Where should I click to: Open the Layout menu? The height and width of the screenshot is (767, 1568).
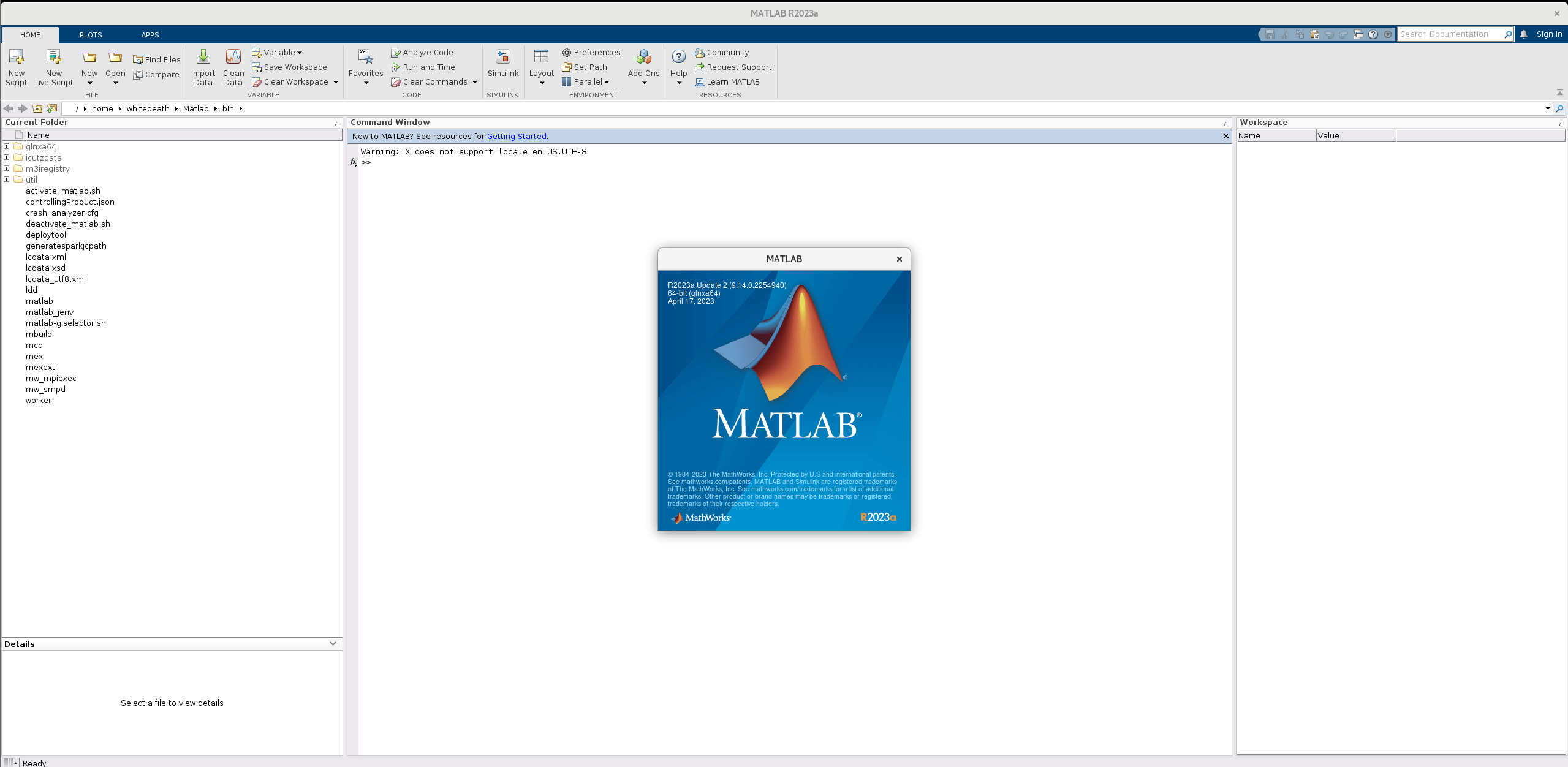pyautogui.click(x=542, y=67)
